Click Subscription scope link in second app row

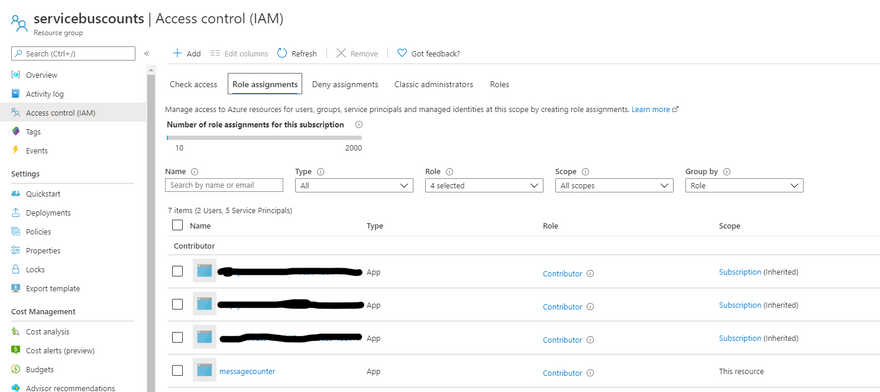(740, 305)
